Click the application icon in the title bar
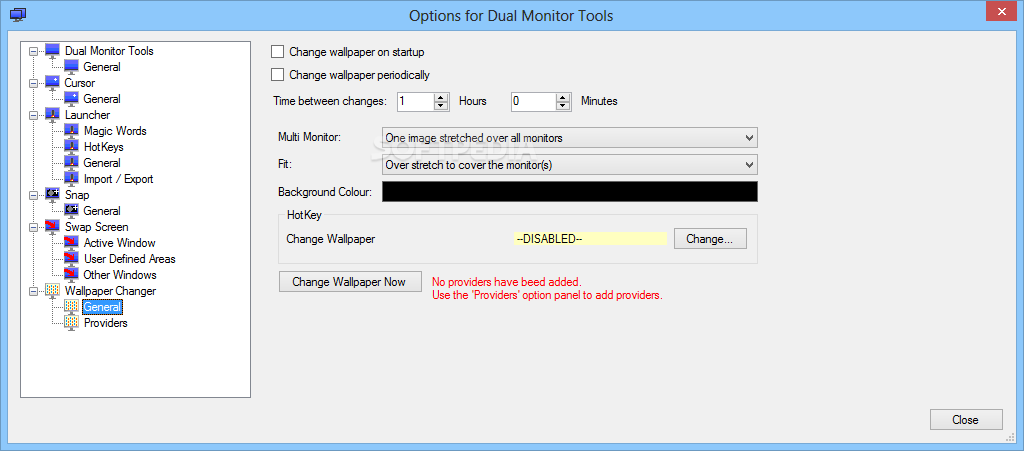 (x=18, y=14)
